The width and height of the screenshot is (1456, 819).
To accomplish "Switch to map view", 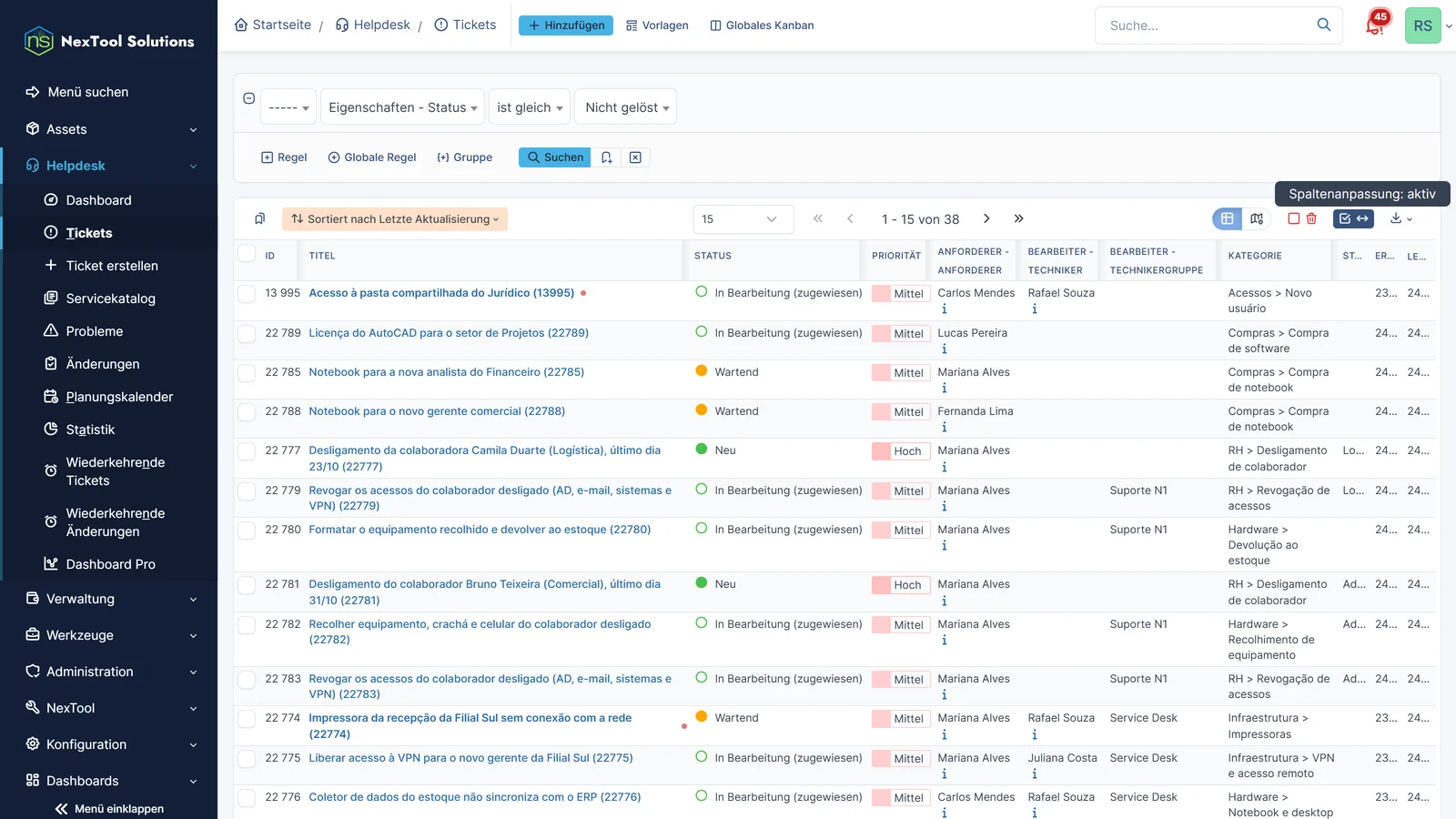I will 1257,218.
